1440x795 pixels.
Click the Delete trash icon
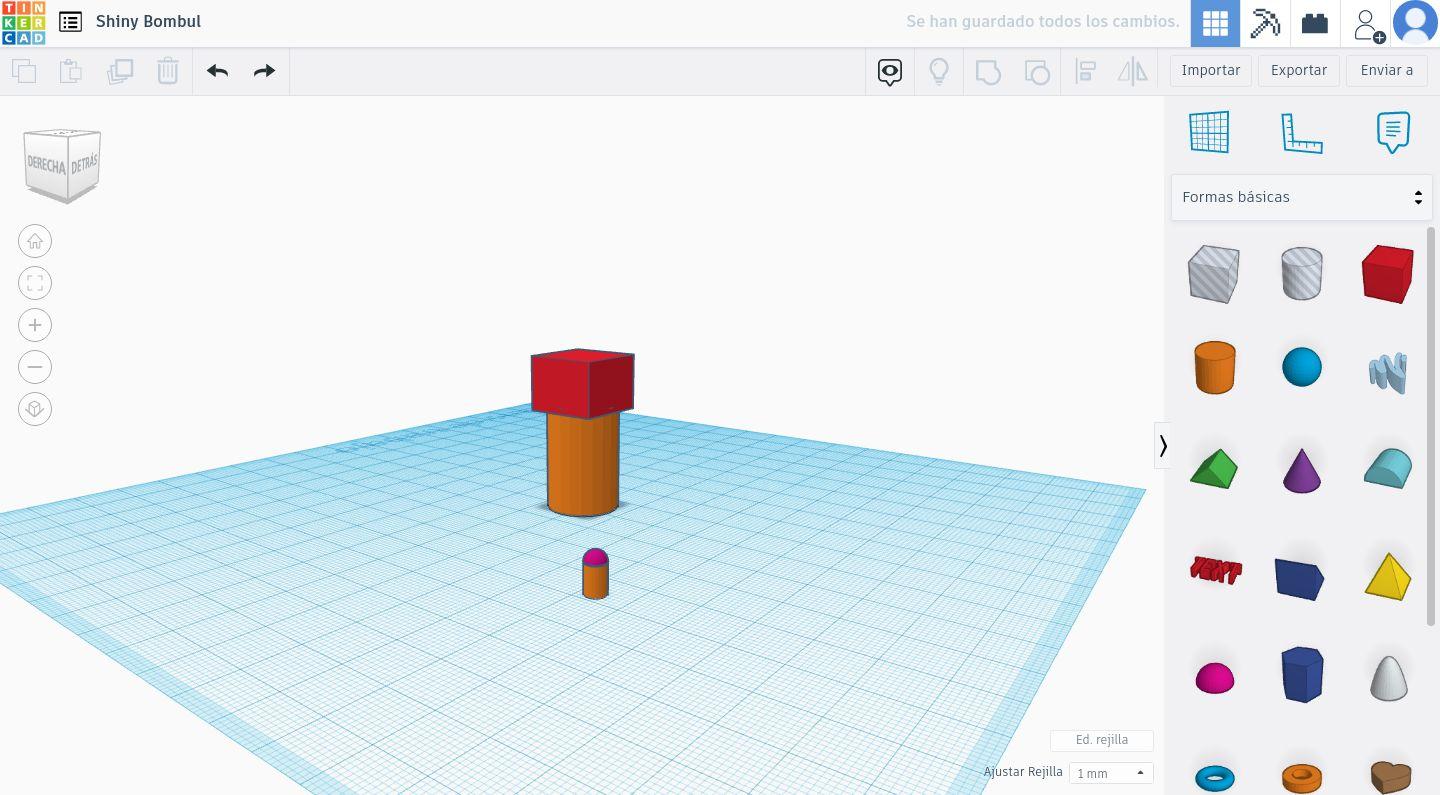coord(168,71)
